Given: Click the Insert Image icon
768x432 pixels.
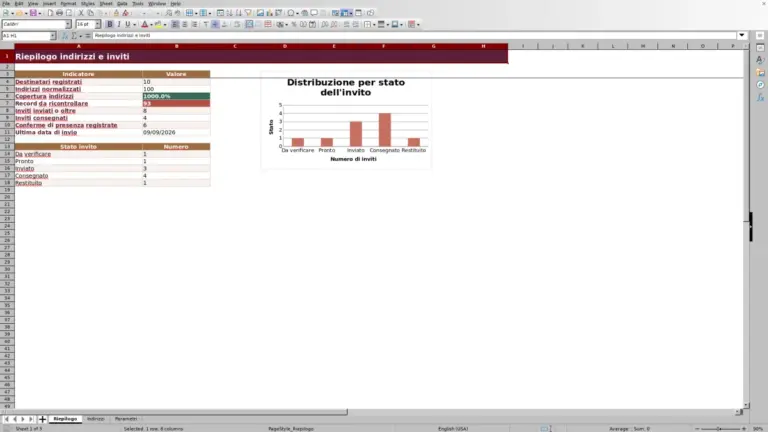Looking at the screenshot, I should 260,13.
